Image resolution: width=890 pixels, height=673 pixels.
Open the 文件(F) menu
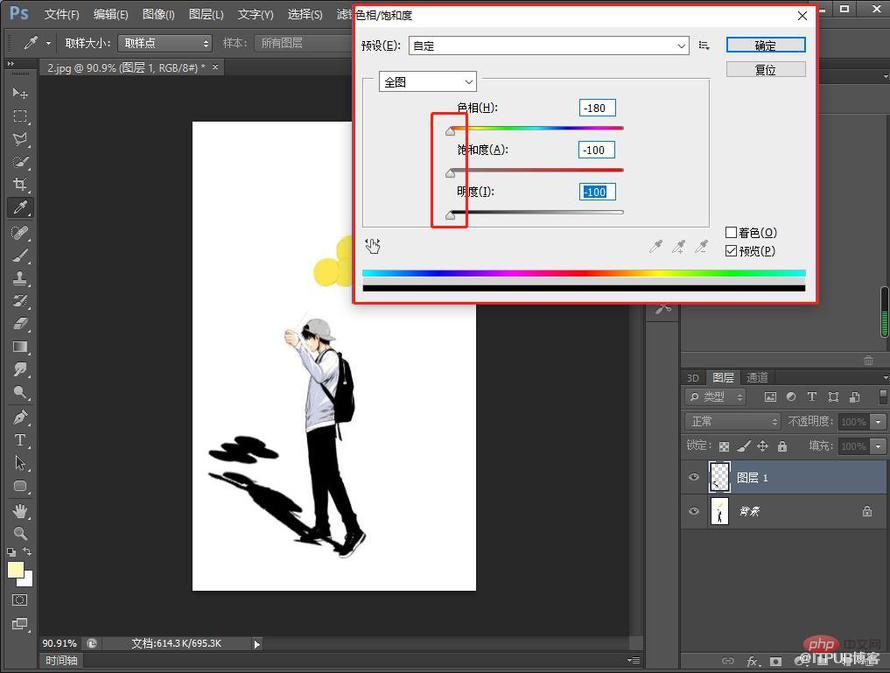[x=61, y=14]
